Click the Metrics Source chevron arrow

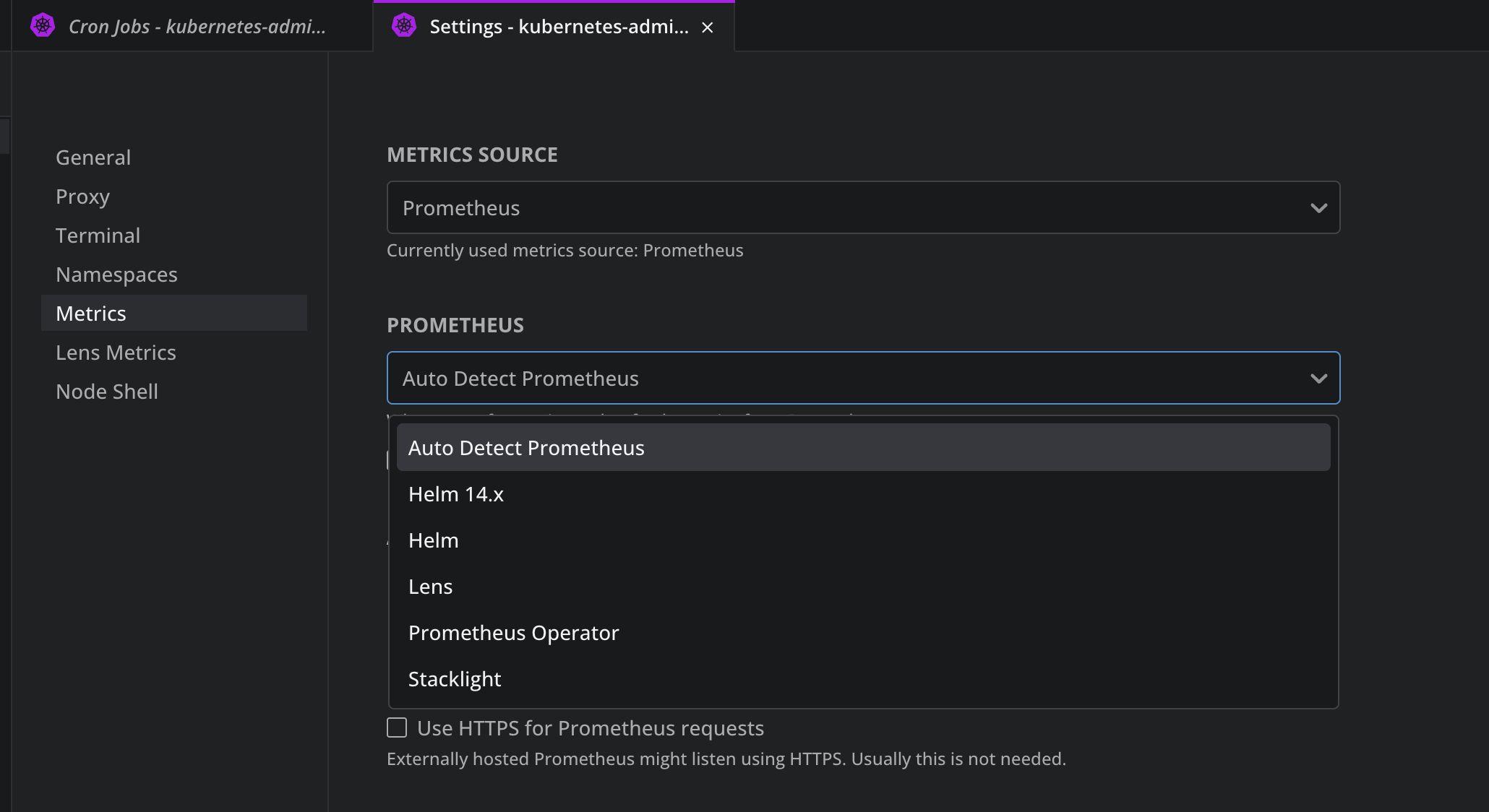[x=1318, y=208]
